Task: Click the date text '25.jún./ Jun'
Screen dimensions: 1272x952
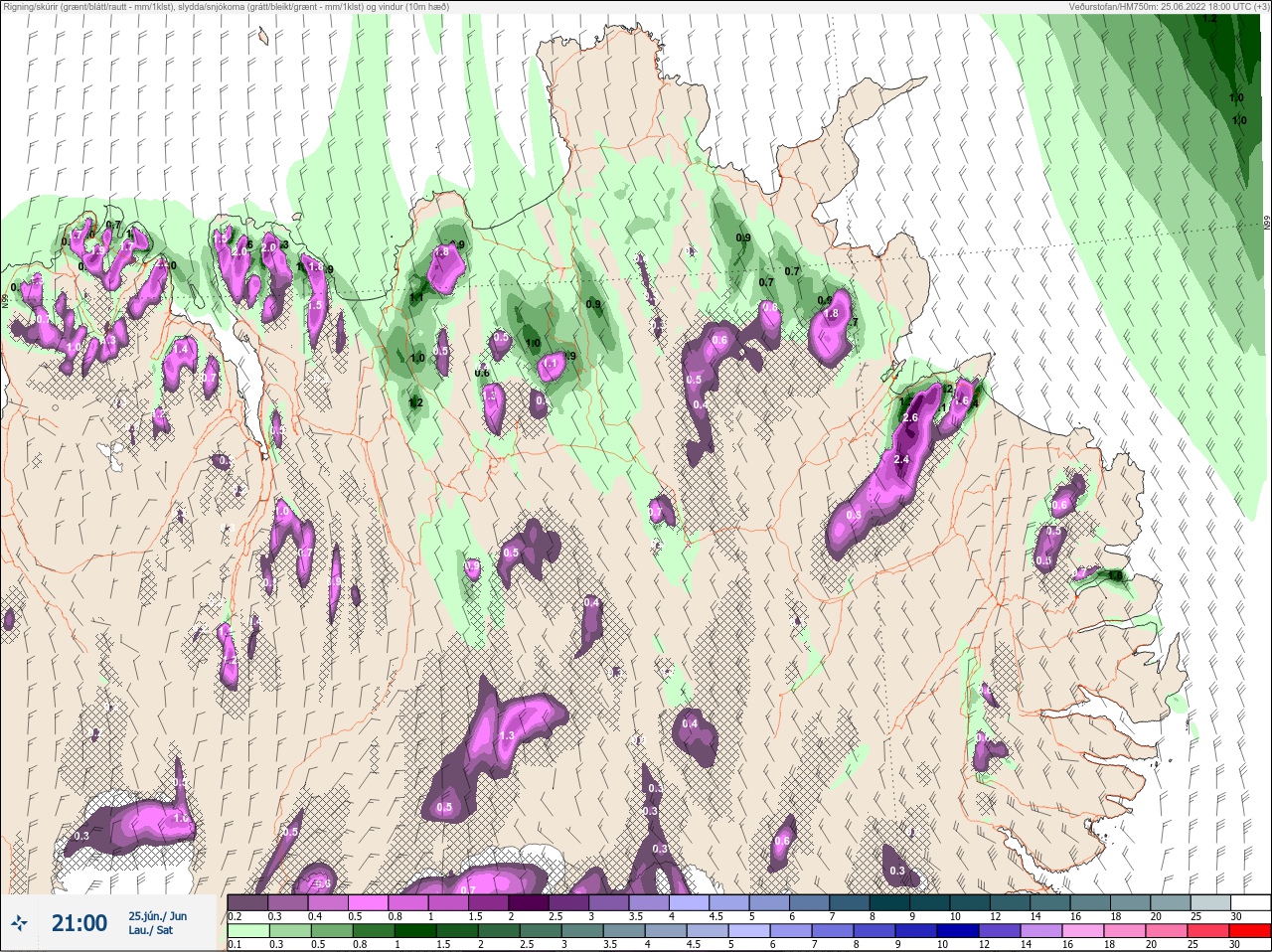Action: tap(157, 916)
